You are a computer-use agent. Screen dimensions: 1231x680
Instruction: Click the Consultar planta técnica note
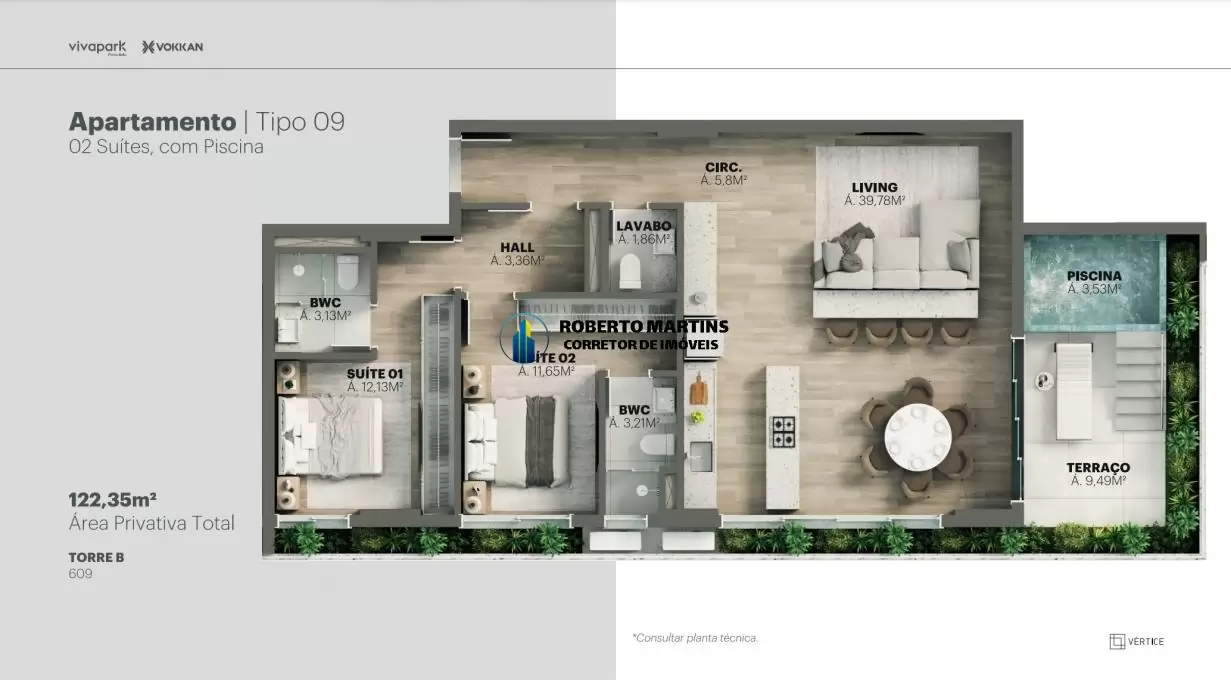pos(695,637)
